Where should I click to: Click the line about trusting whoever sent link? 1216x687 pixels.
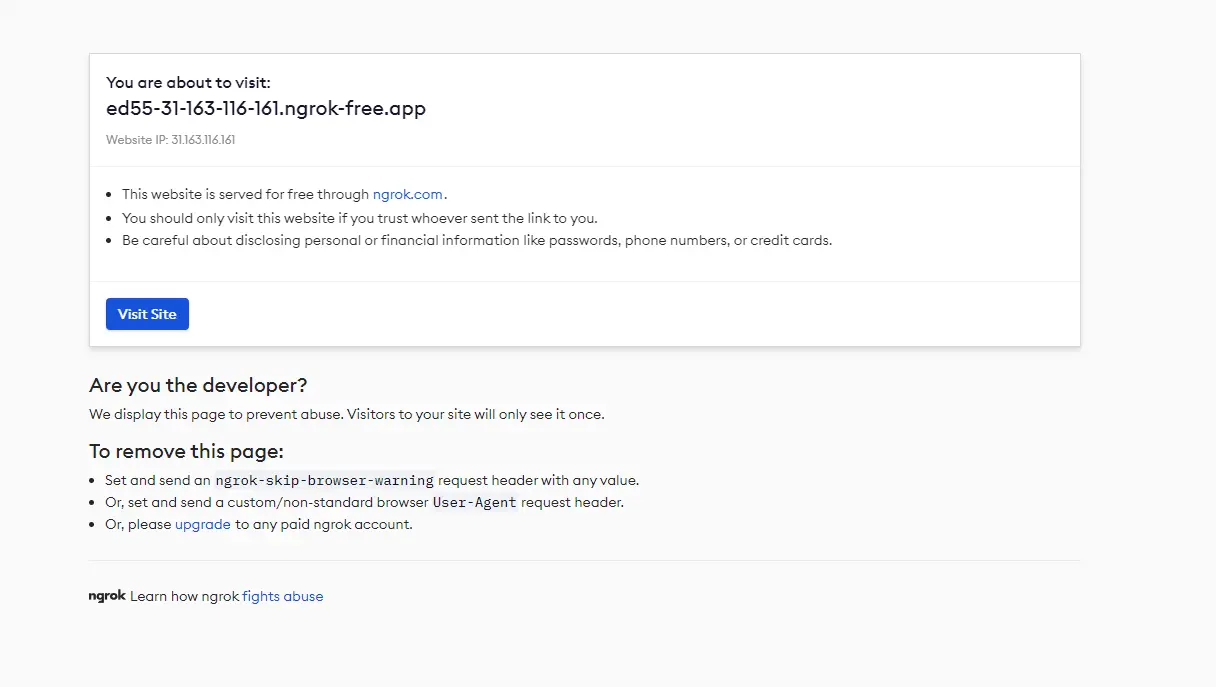pyautogui.click(x=360, y=218)
